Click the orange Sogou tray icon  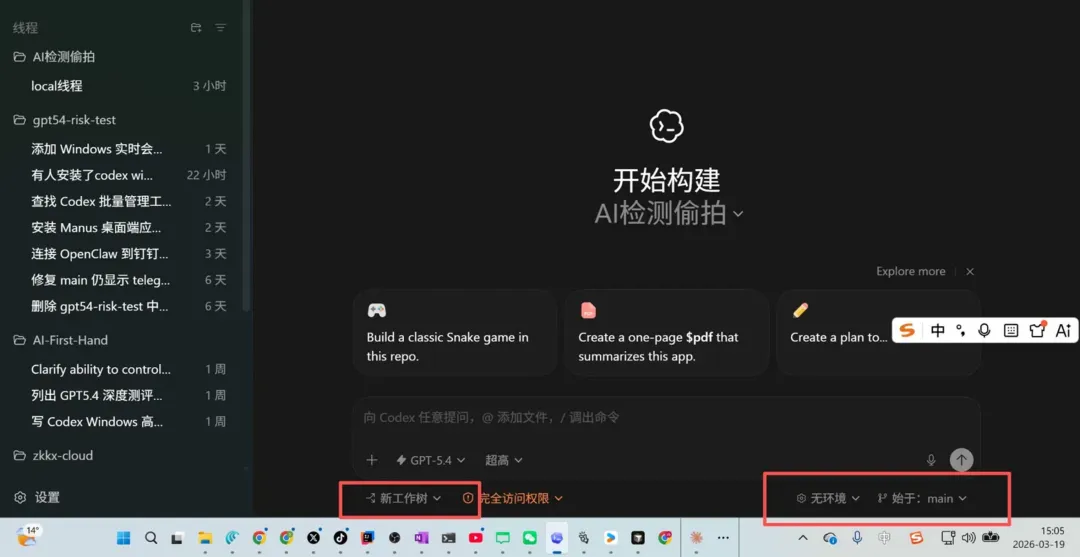(x=915, y=537)
